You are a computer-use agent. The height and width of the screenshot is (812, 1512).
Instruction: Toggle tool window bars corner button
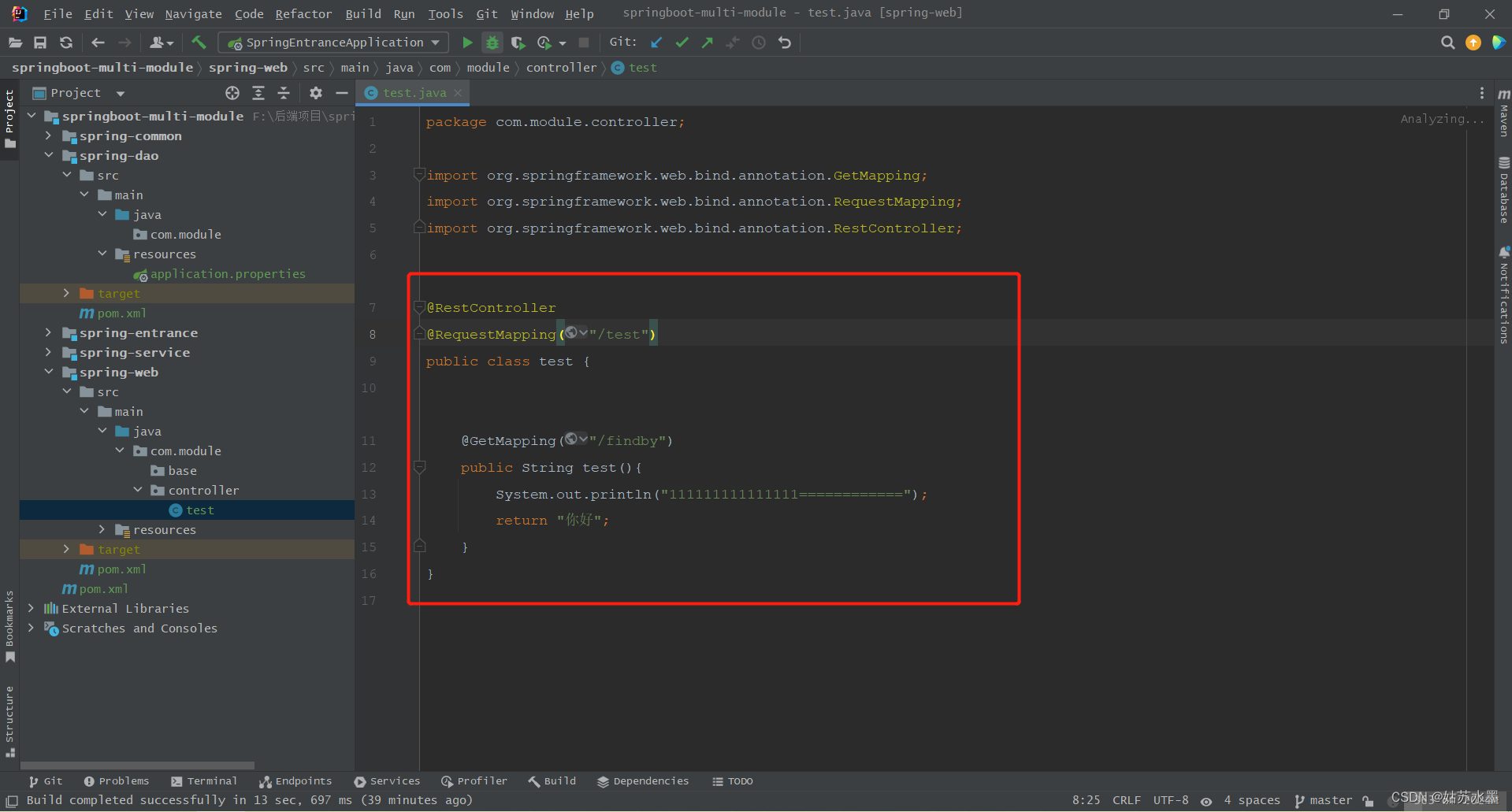(12, 801)
